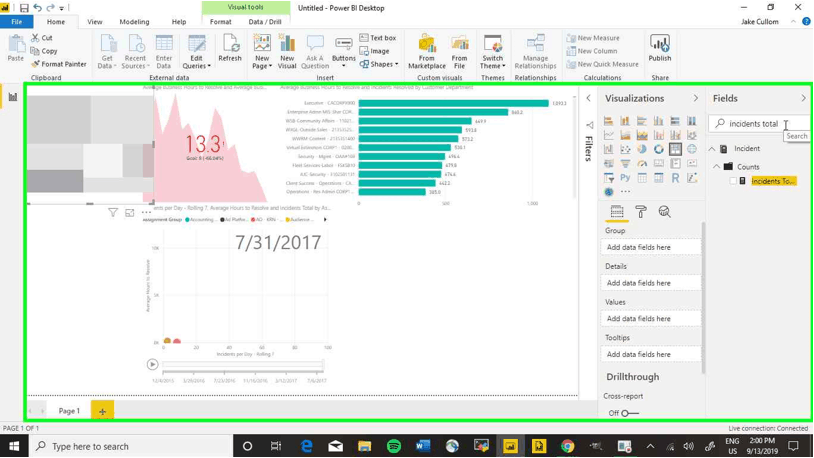Click the Refresh button

[230, 48]
